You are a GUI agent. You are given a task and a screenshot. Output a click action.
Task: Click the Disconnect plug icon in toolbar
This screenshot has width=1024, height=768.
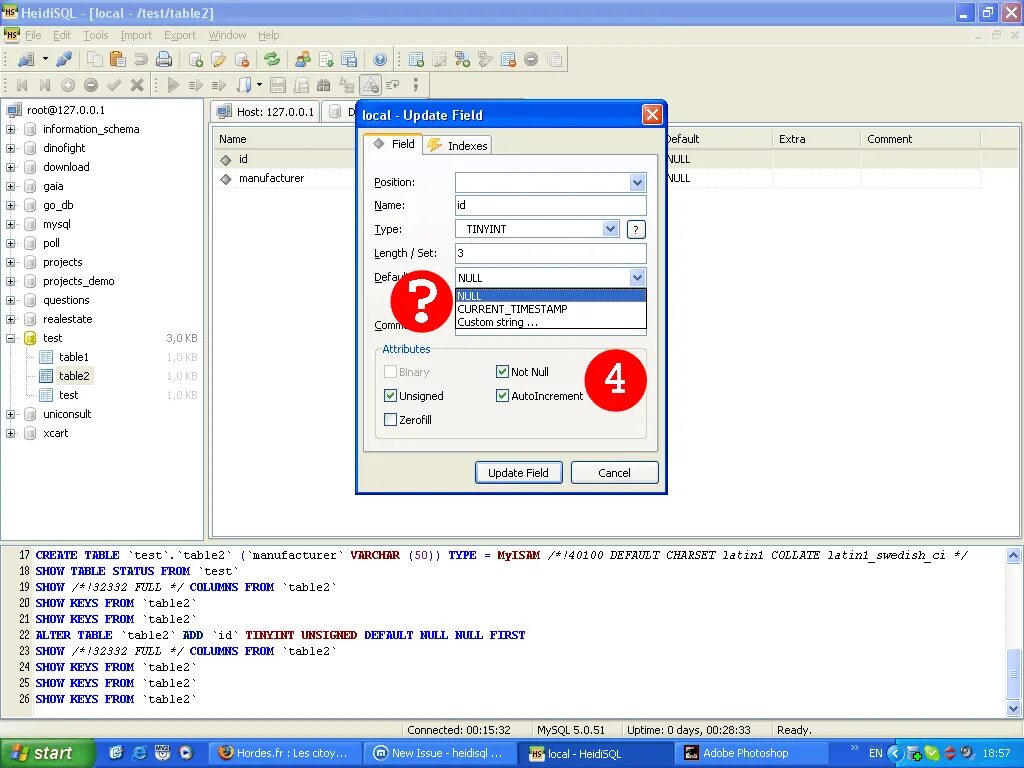tap(64, 59)
